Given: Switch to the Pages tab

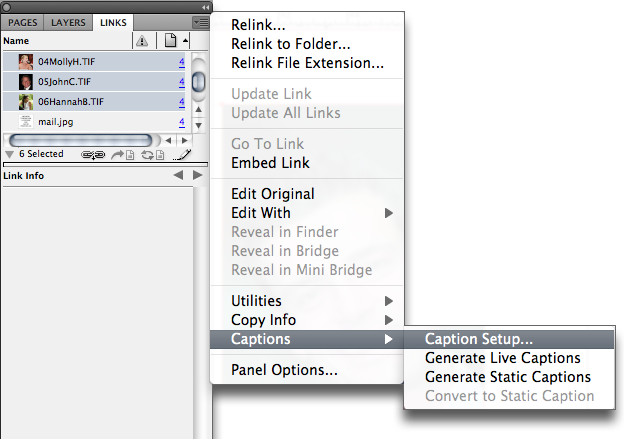Looking at the screenshot, I should (x=22, y=23).
